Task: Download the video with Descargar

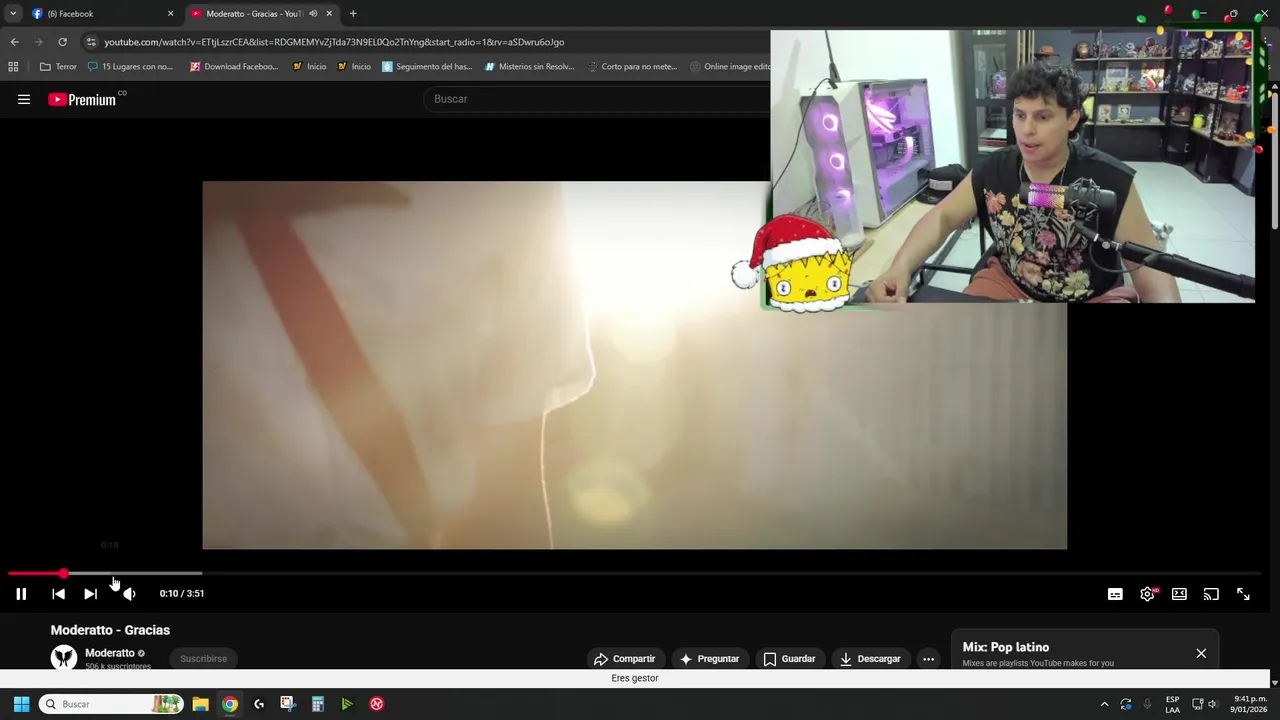Action: pos(870,659)
